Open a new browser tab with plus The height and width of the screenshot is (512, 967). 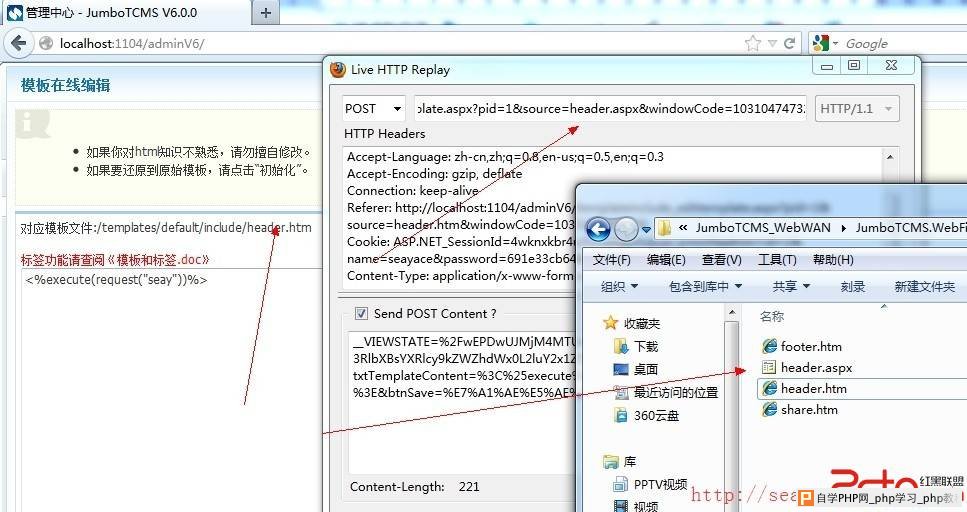266,12
